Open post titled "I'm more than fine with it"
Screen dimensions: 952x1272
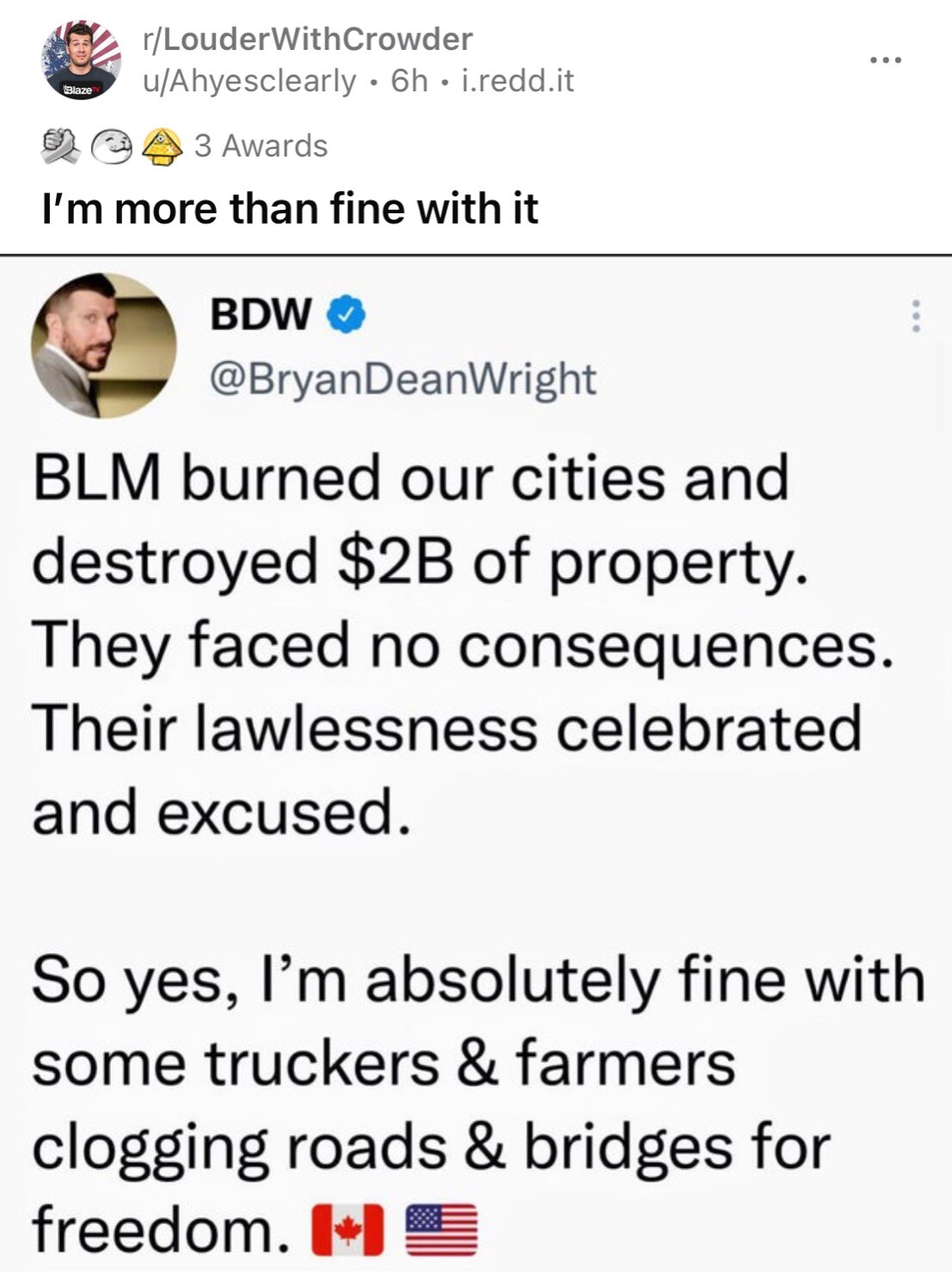[290, 209]
